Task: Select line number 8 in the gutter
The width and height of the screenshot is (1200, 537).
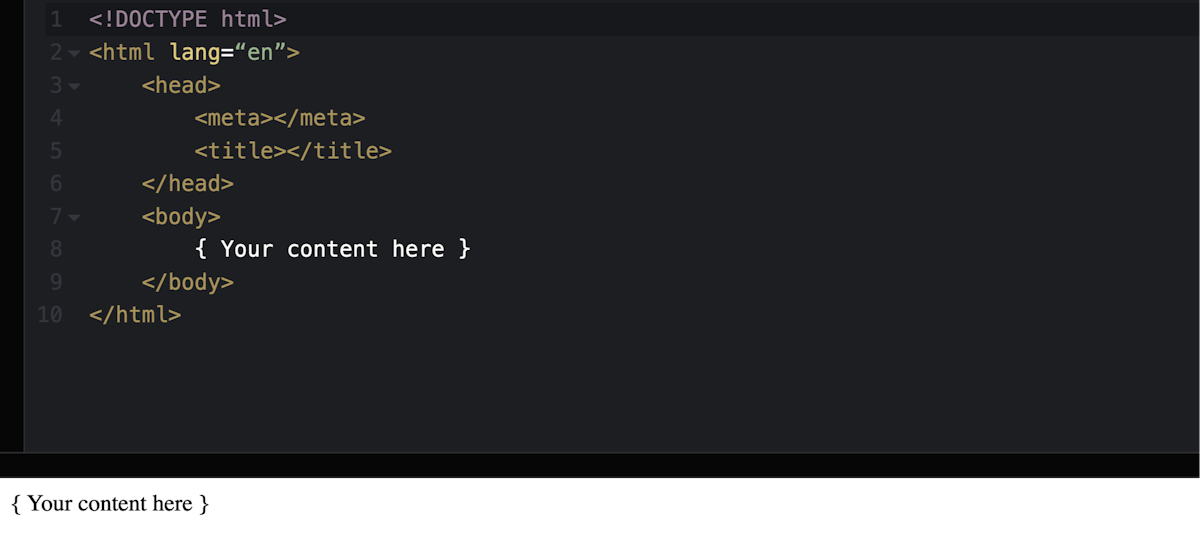Action: [x=55, y=249]
